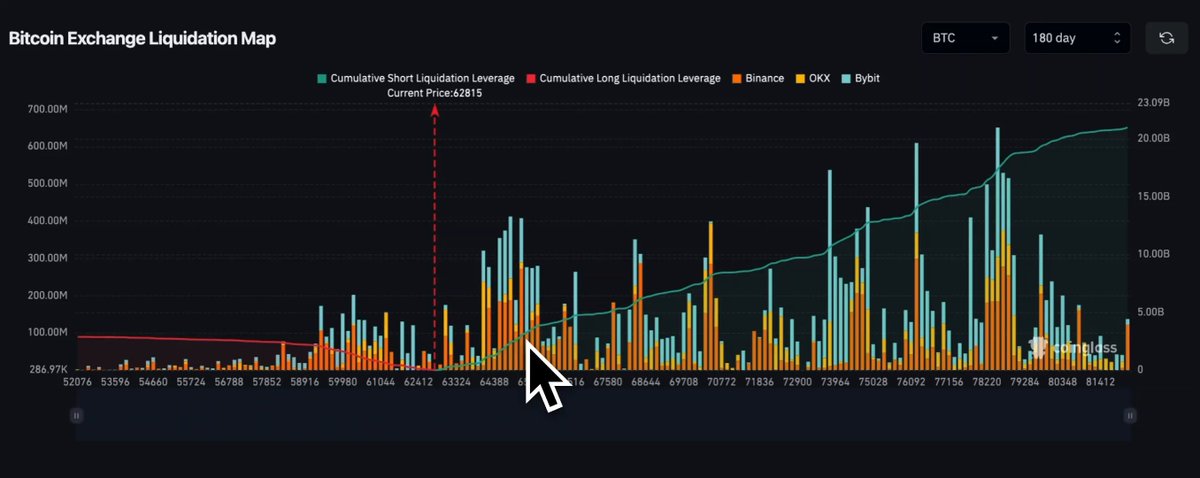The height and width of the screenshot is (478, 1200).
Task: Grab the left handle of range slider
Action: (75, 414)
